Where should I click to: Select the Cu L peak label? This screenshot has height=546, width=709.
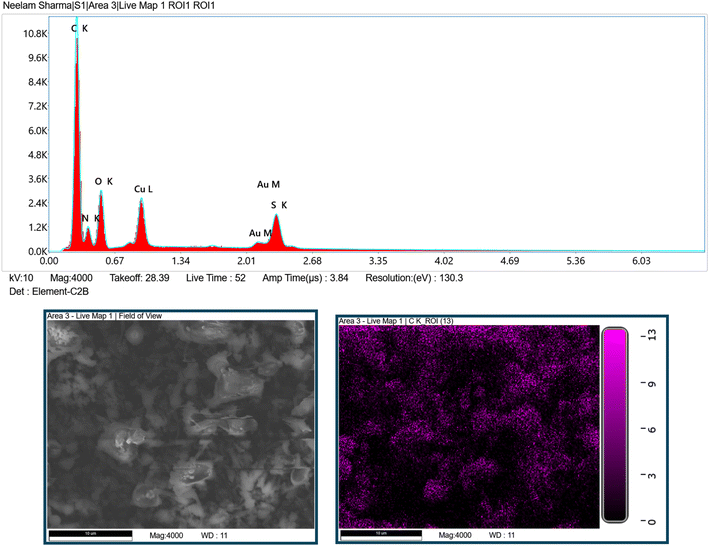143,188
